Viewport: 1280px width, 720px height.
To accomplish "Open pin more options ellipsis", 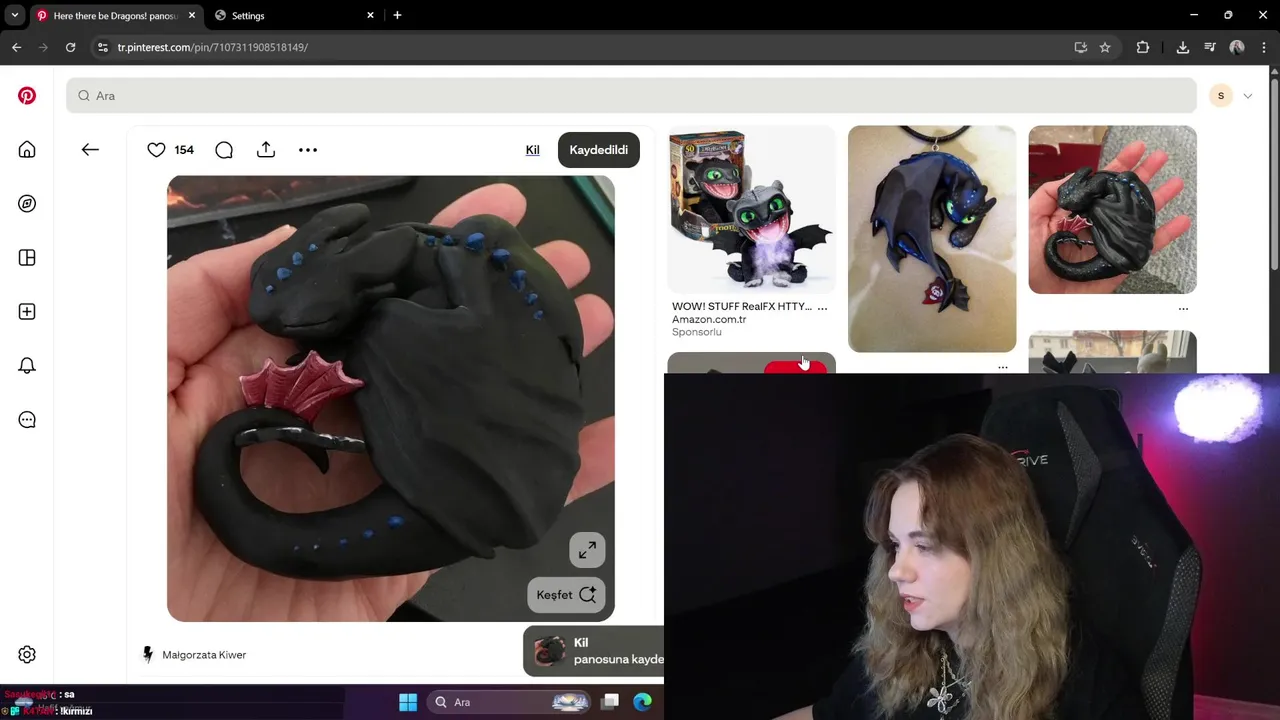I will (x=308, y=150).
